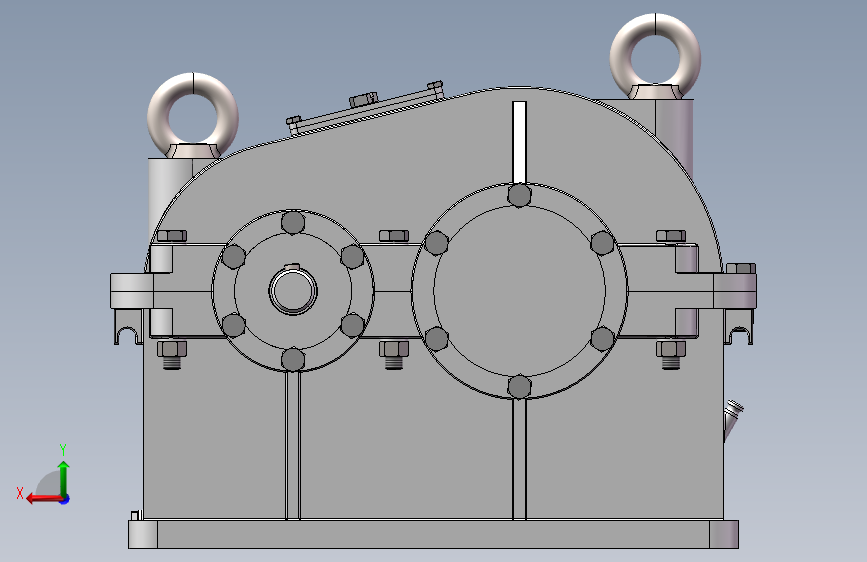867x562 pixels.
Task: Select the vertical rib below the small bearing cover
Action: [293, 446]
